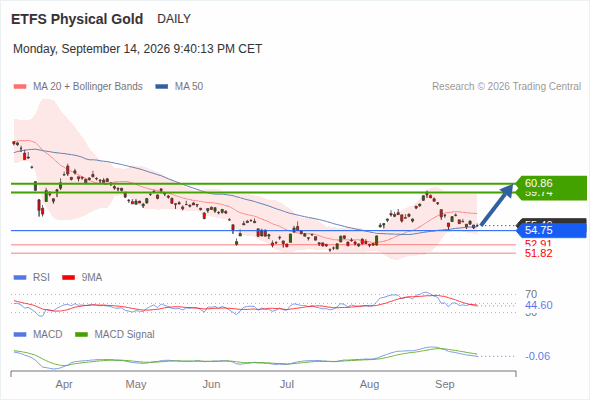Image resolution: width=590 pixels, height=400 pixels.
Task: Click the 9MA legend label
Action: (x=92, y=278)
